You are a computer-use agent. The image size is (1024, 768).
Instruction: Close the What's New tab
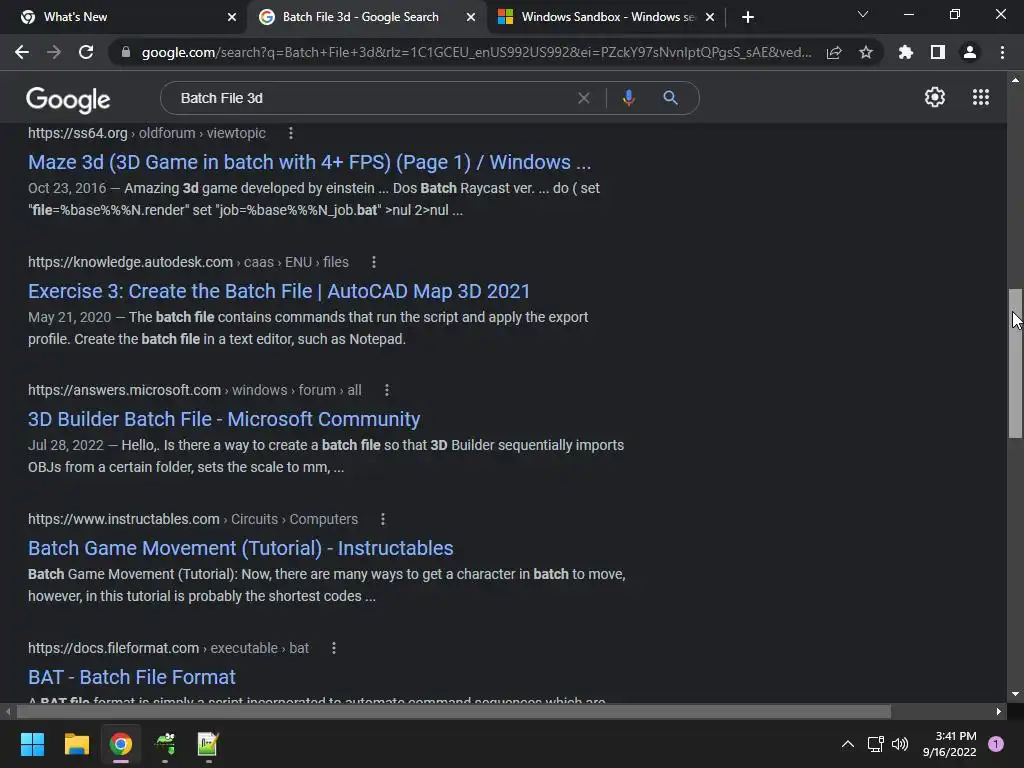tap(232, 17)
